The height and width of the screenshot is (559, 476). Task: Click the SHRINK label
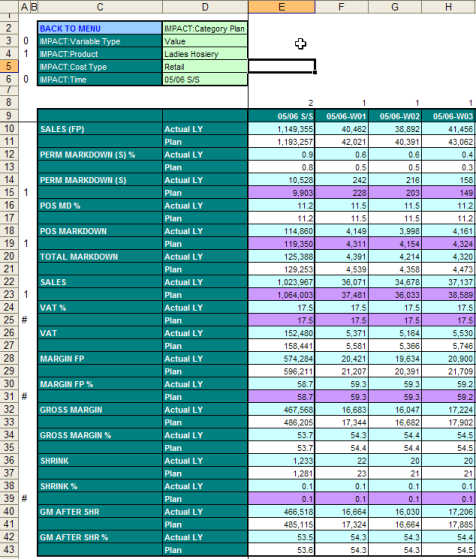(54, 461)
